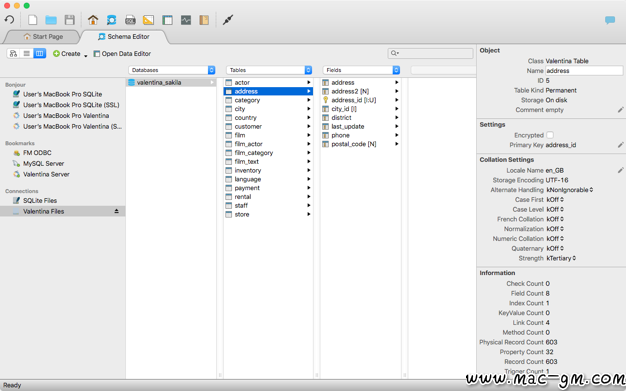Switch to tree view mode
The image size is (626, 391).
click(13, 54)
